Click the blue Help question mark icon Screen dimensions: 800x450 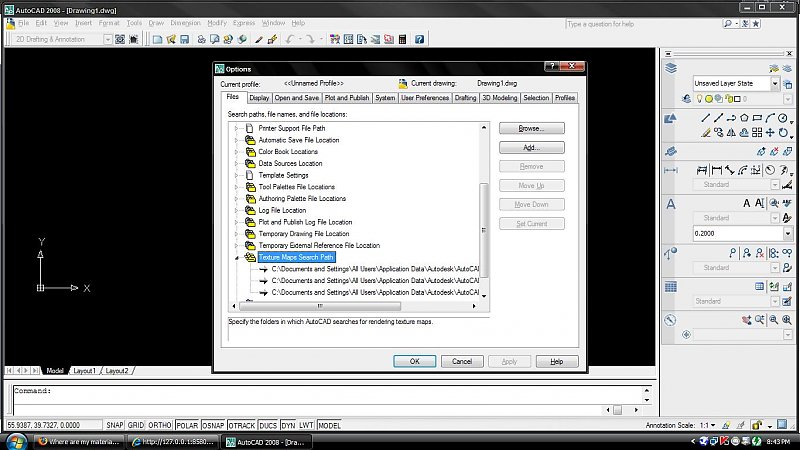(x=419, y=39)
